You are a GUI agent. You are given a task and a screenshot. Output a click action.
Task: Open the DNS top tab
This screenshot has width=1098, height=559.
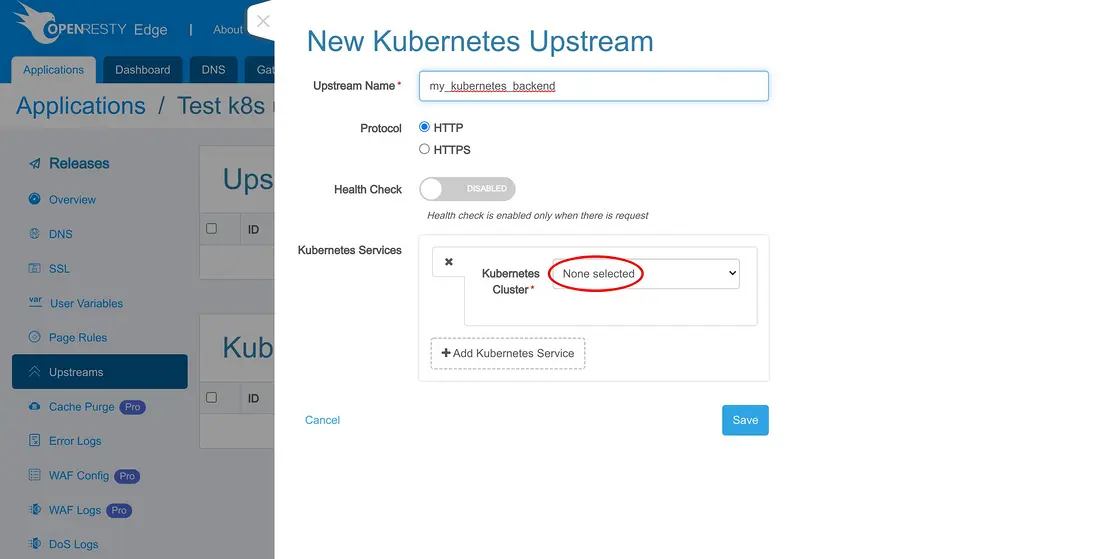(213, 70)
